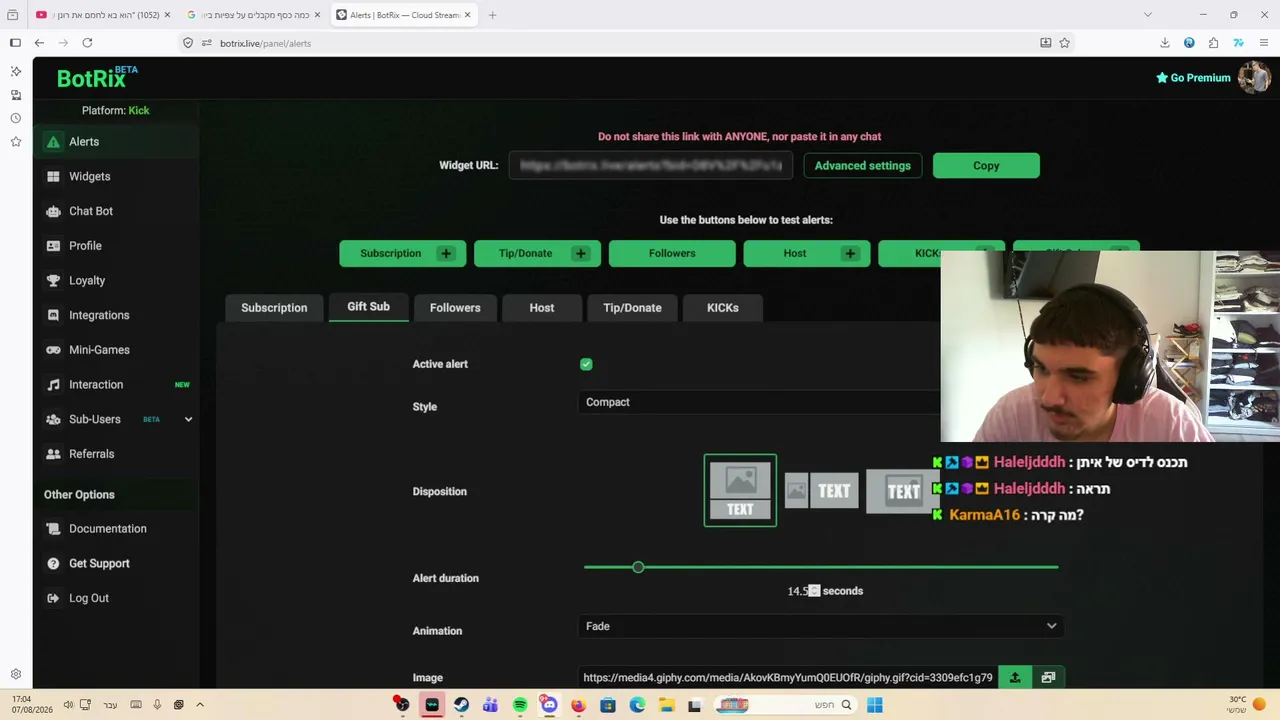Screen dimensions: 1280x720
Task: Uncheck the Active alert checkbox
Action: pos(586,364)
